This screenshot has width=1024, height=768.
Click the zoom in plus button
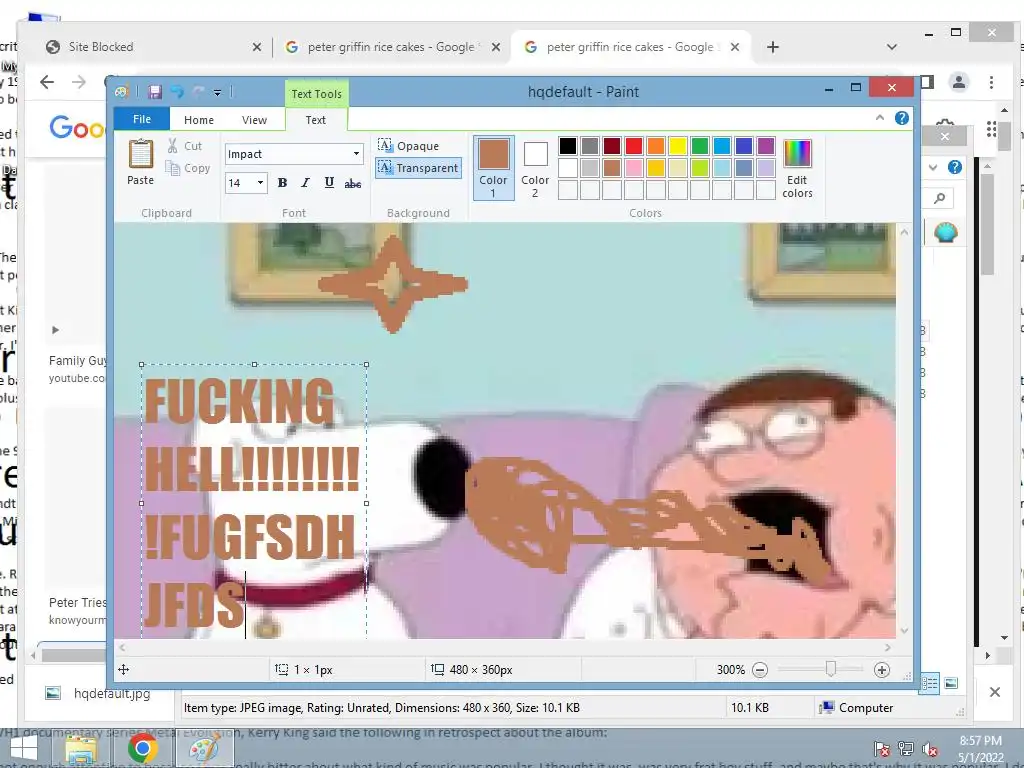pos(882,669)
